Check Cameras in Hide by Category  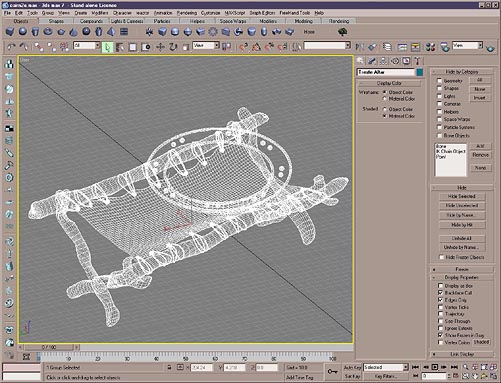pos(439,104)
